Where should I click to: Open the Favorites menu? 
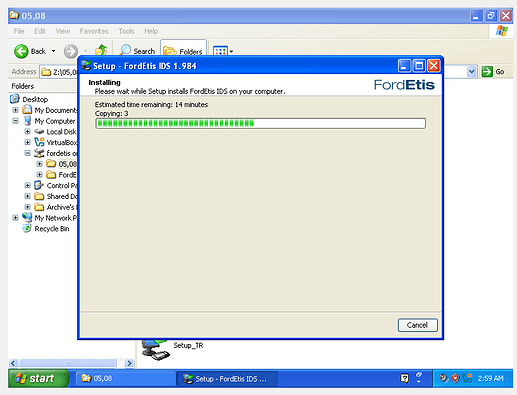94,31
